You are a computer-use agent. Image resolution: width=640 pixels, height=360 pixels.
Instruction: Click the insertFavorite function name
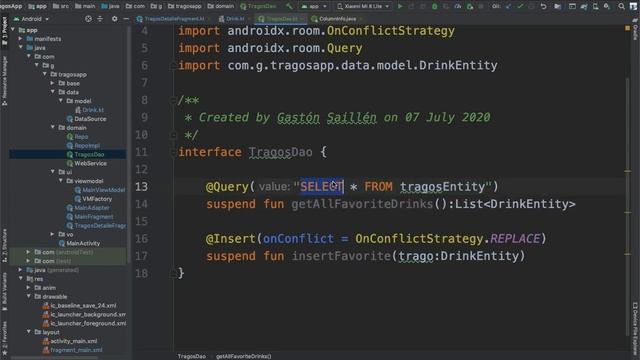pyautogui.click(x=341, y=256)
